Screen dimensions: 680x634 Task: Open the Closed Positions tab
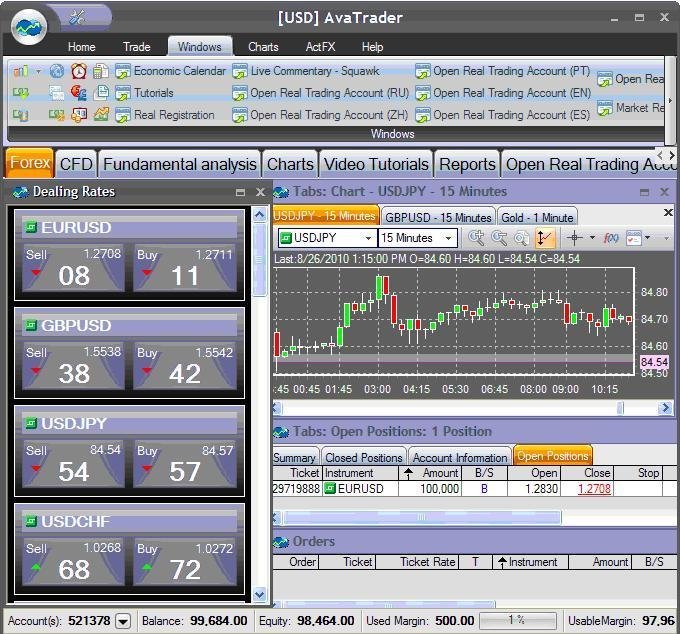pos(363,457)
